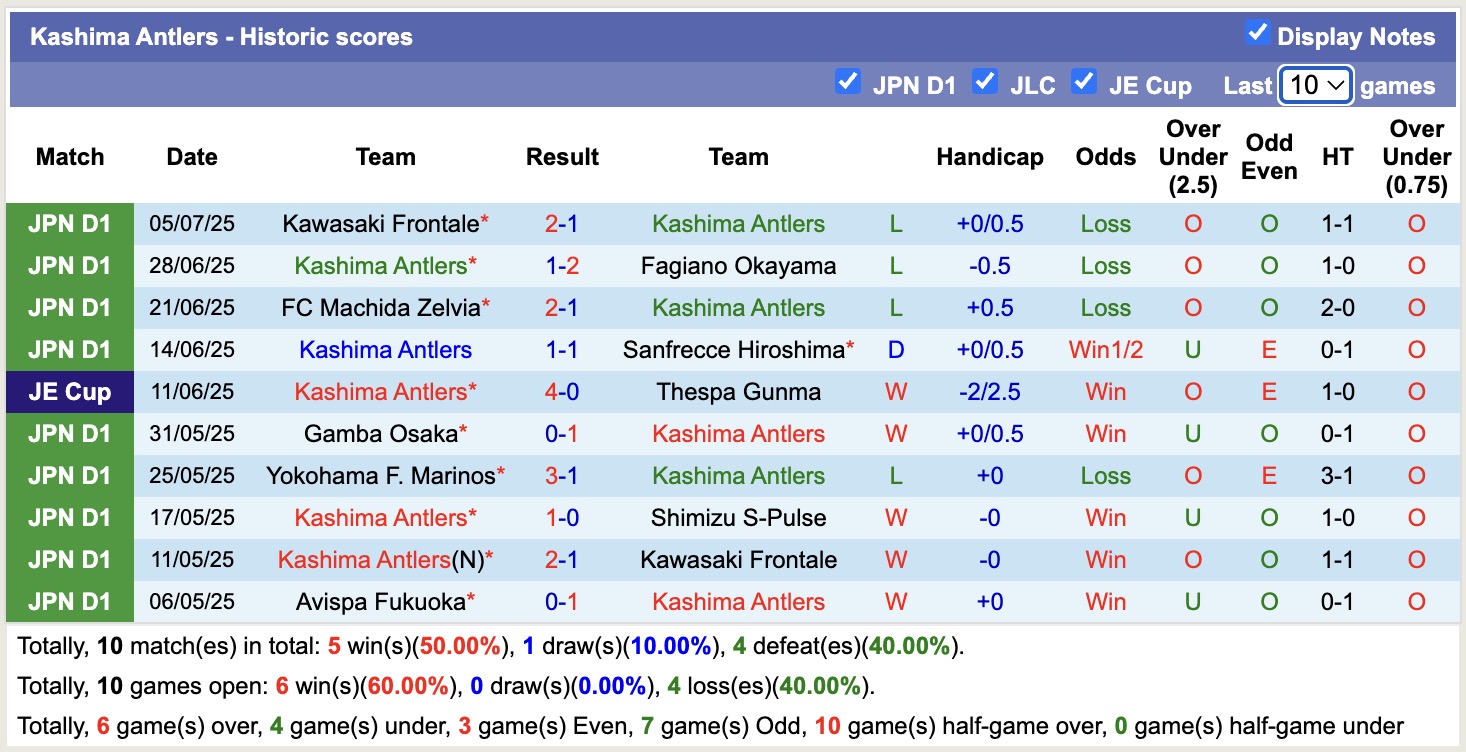Screen dimensions: 1466x752
Task: Open the games count dropdown showing 10
Action: (x=1315, y=86)
